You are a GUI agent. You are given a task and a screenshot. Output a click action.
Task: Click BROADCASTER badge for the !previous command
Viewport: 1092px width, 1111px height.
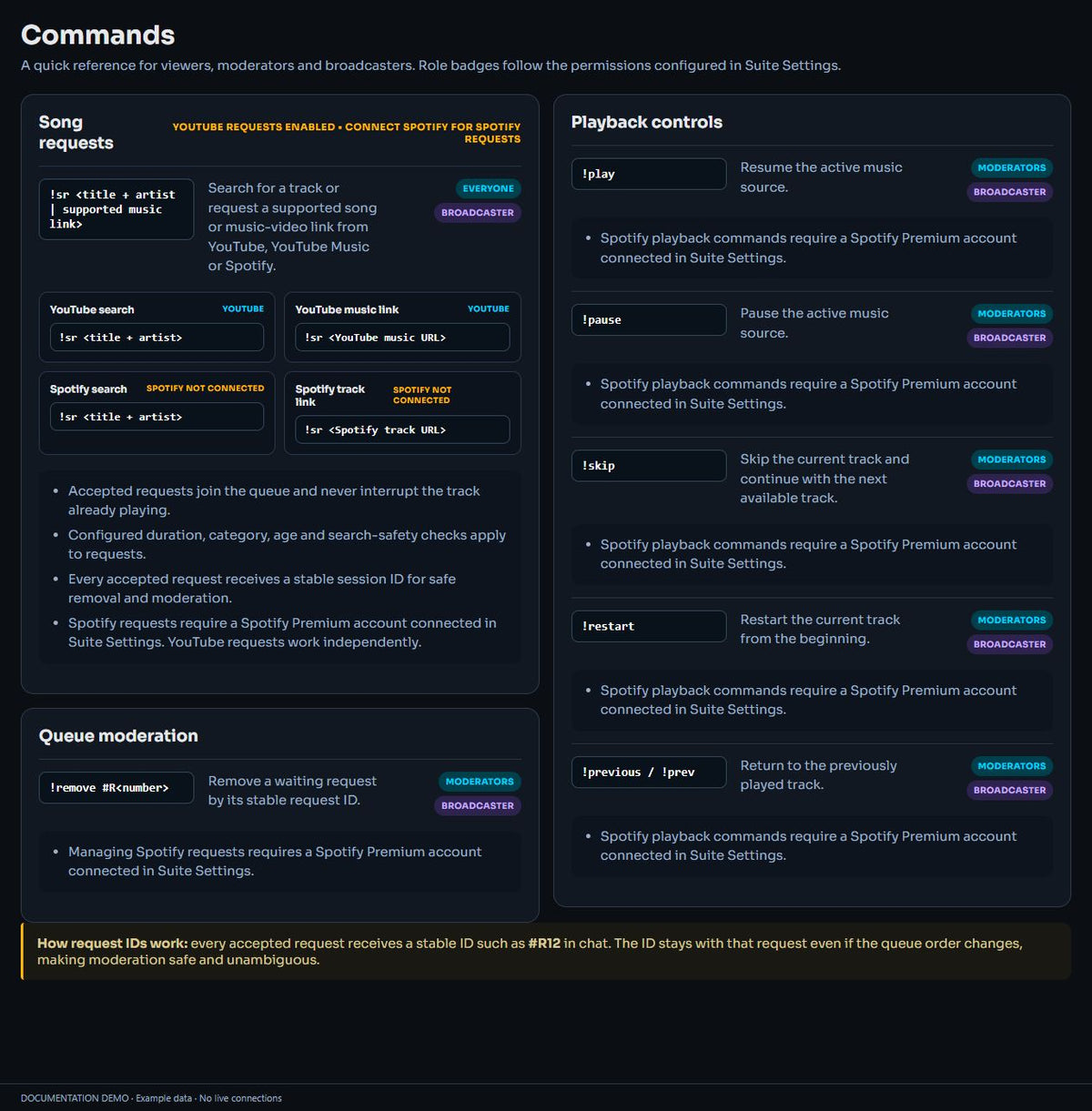1009,791
